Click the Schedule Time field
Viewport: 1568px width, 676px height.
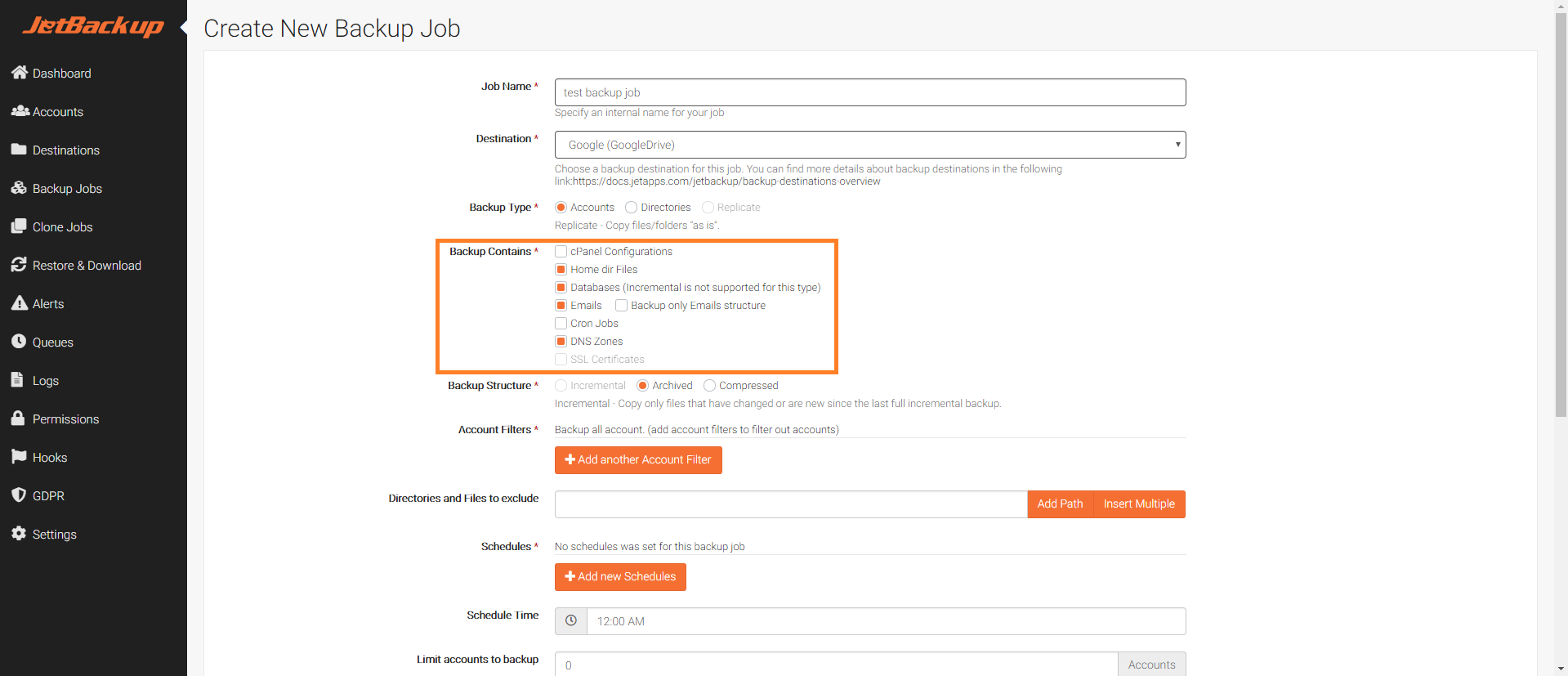coord(886,621)
